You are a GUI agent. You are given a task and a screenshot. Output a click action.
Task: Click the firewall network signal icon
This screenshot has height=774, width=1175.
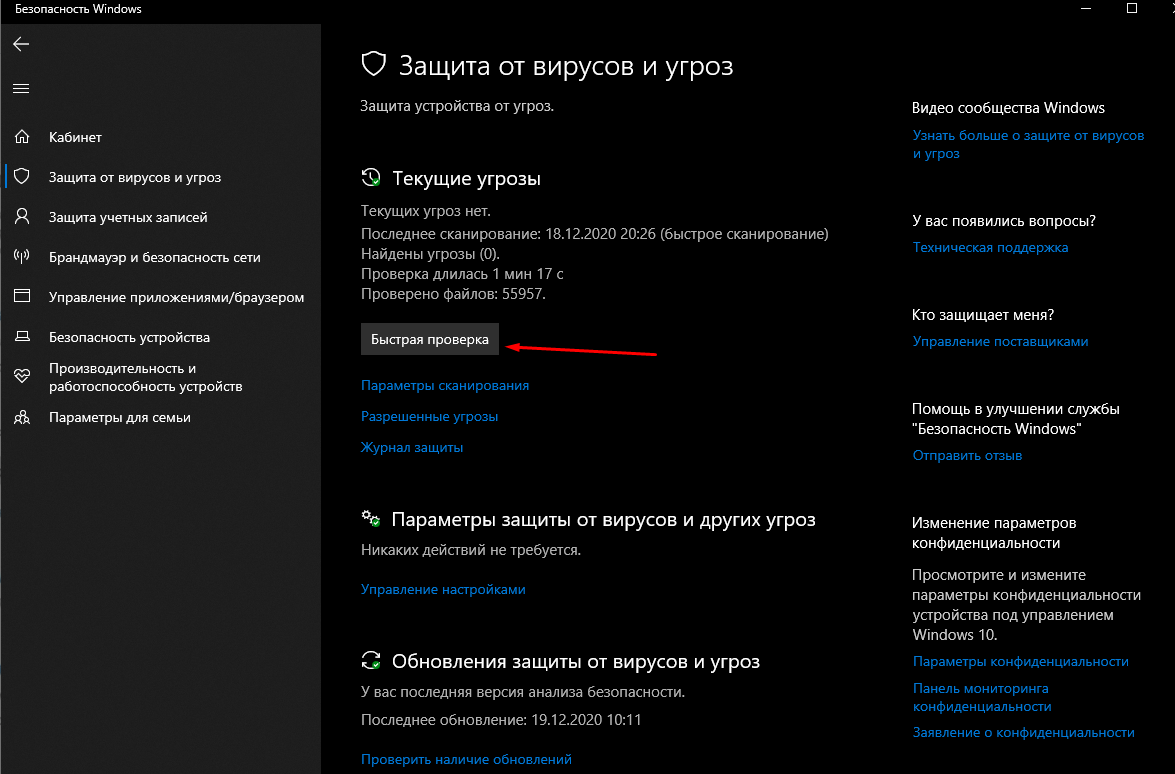tap(21, 257)
